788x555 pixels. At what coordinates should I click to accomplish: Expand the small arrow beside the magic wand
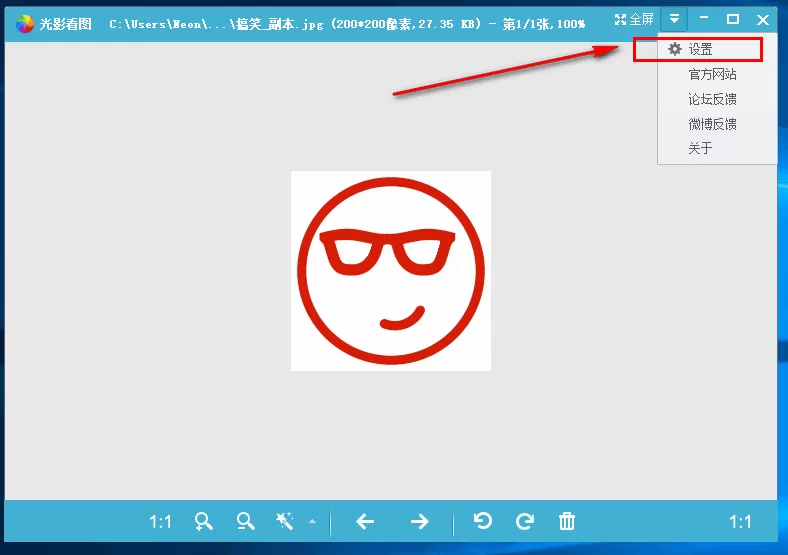coord(313,521)
